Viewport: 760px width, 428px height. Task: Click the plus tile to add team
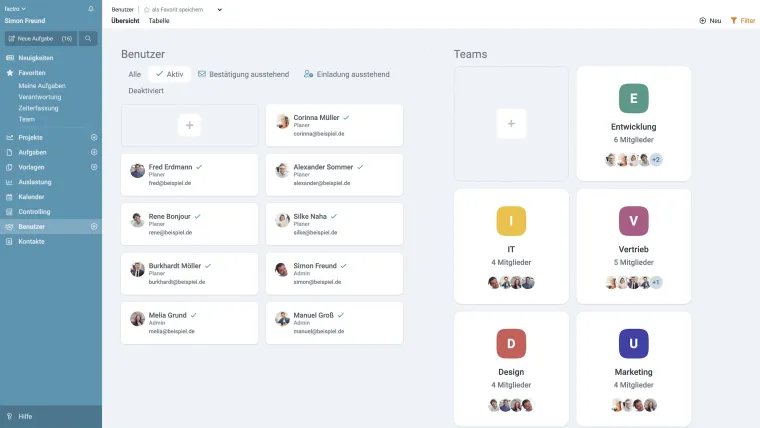tap(511, 124)
